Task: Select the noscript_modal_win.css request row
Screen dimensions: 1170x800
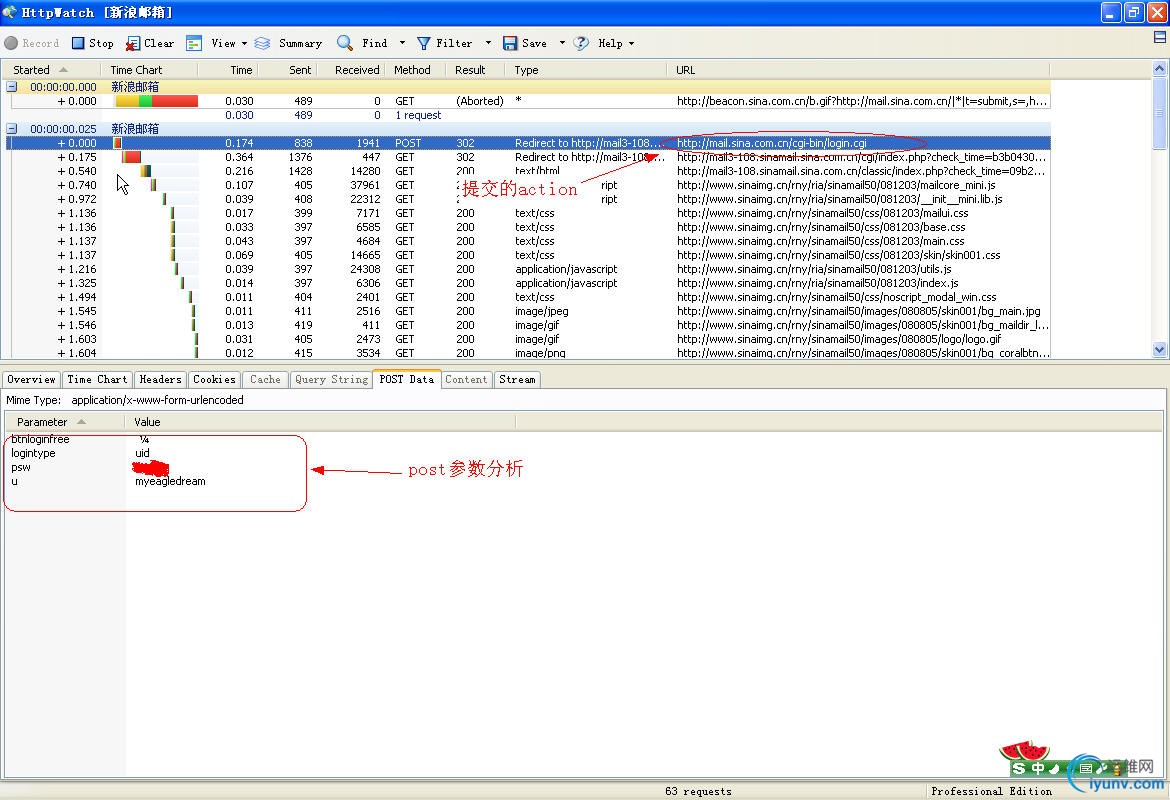Action: click(528, 297)
